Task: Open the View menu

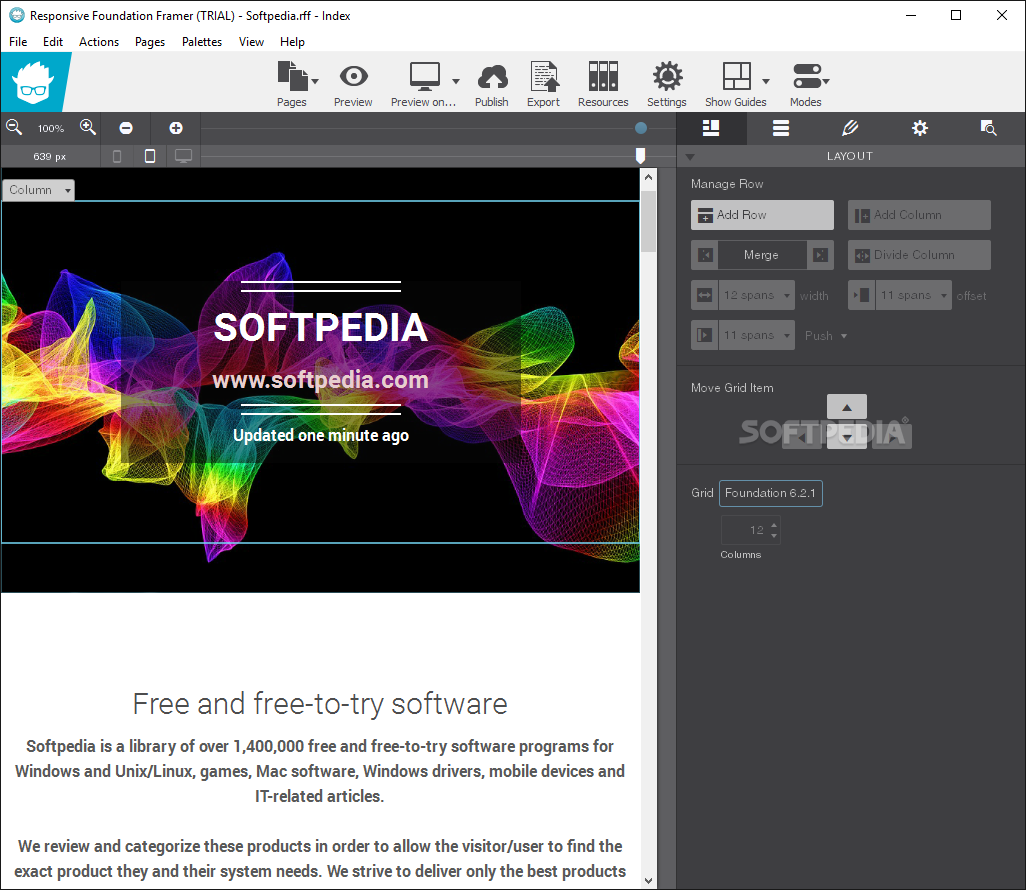Action: [251, 42]
